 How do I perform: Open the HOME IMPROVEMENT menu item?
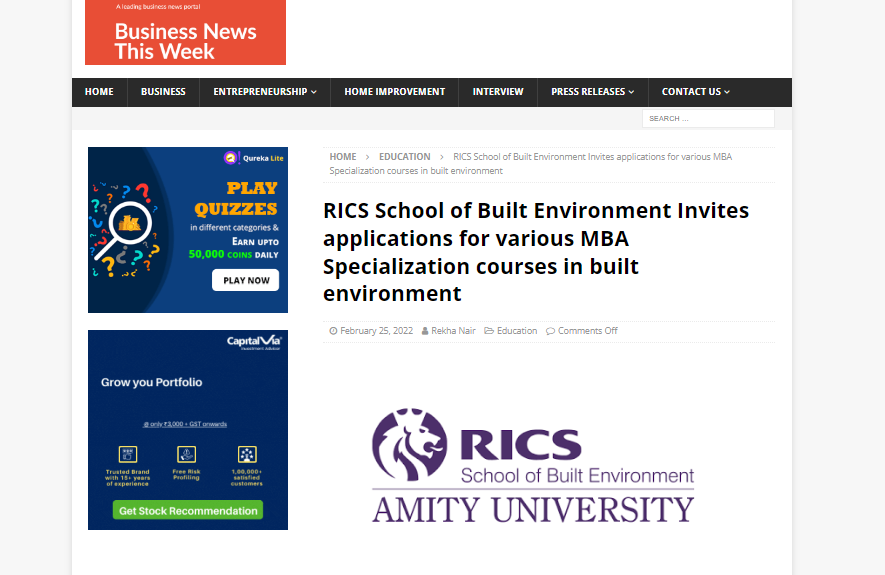tap(395, 92)
